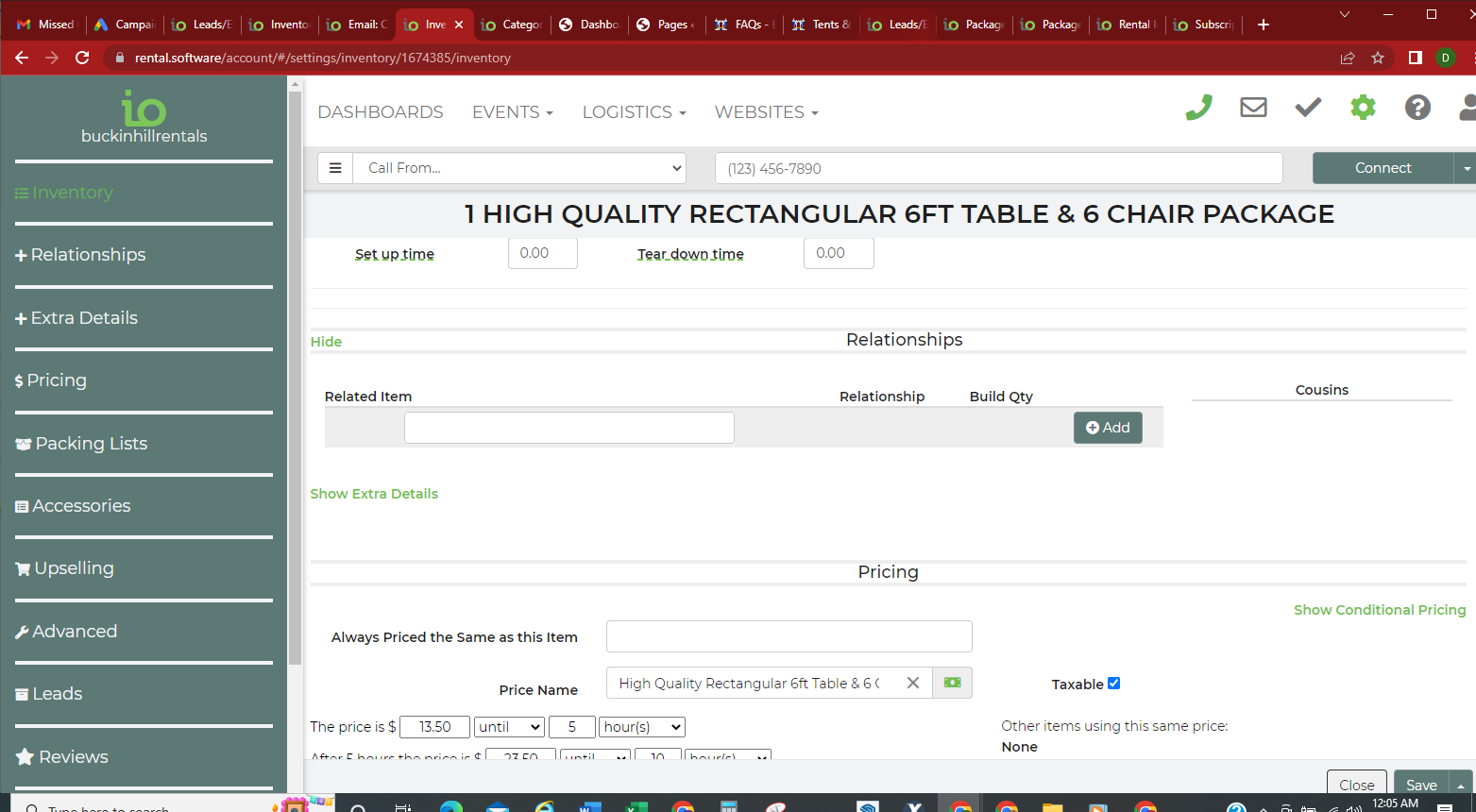Clear the Price Name with X icon
This screenshot has width=1476, height=812.
pyautogui.click(x=912, y=683)
